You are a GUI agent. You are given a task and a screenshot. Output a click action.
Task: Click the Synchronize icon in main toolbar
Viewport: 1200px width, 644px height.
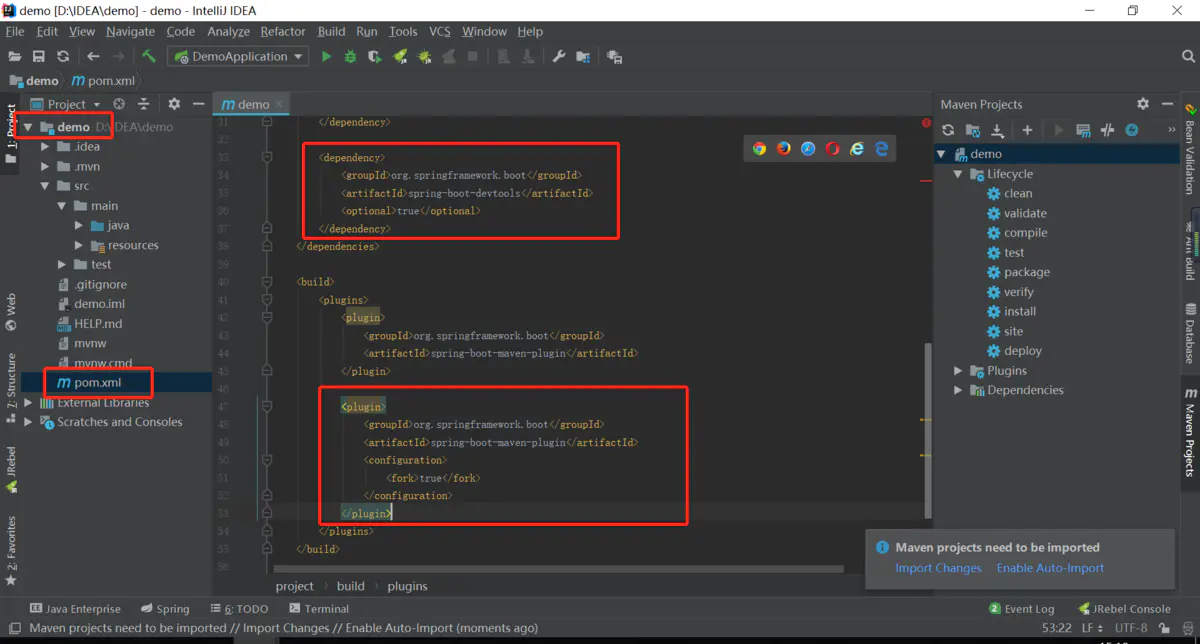63,57
